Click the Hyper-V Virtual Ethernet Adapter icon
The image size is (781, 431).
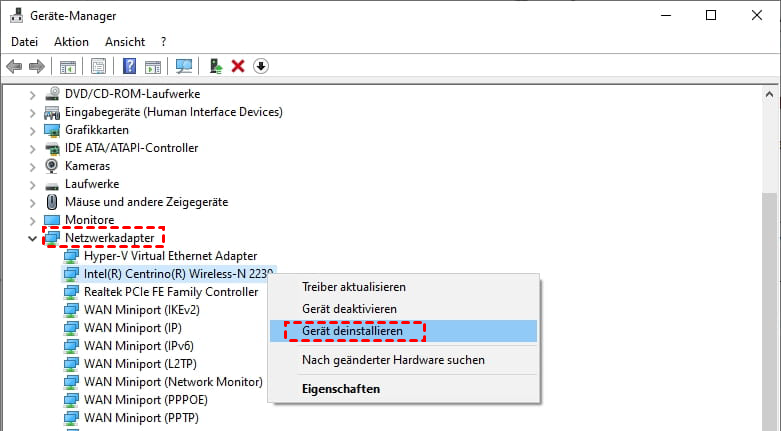pos(71,256)
